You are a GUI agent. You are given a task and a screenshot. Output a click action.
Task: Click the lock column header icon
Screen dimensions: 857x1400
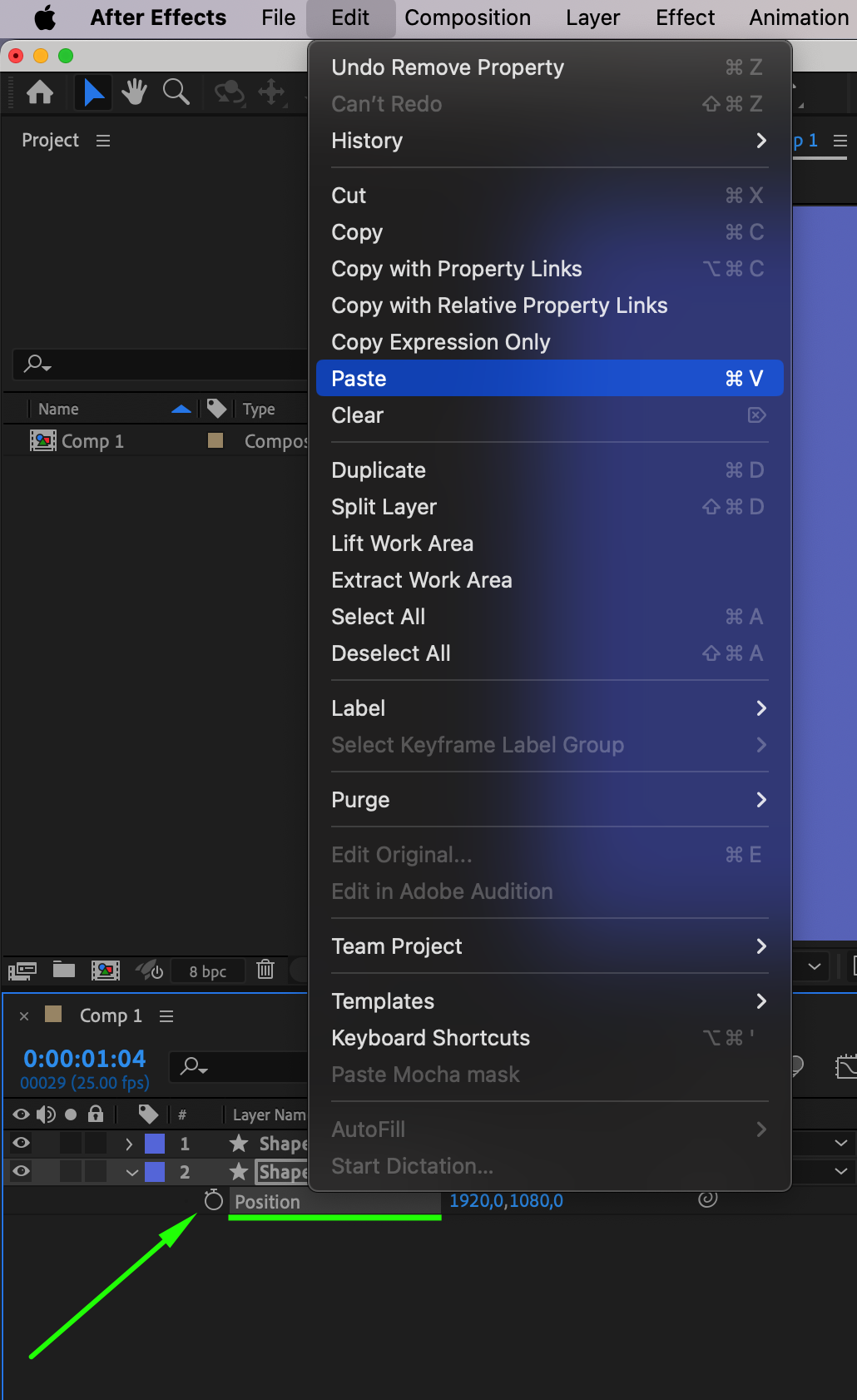(x=96, y=1114)
